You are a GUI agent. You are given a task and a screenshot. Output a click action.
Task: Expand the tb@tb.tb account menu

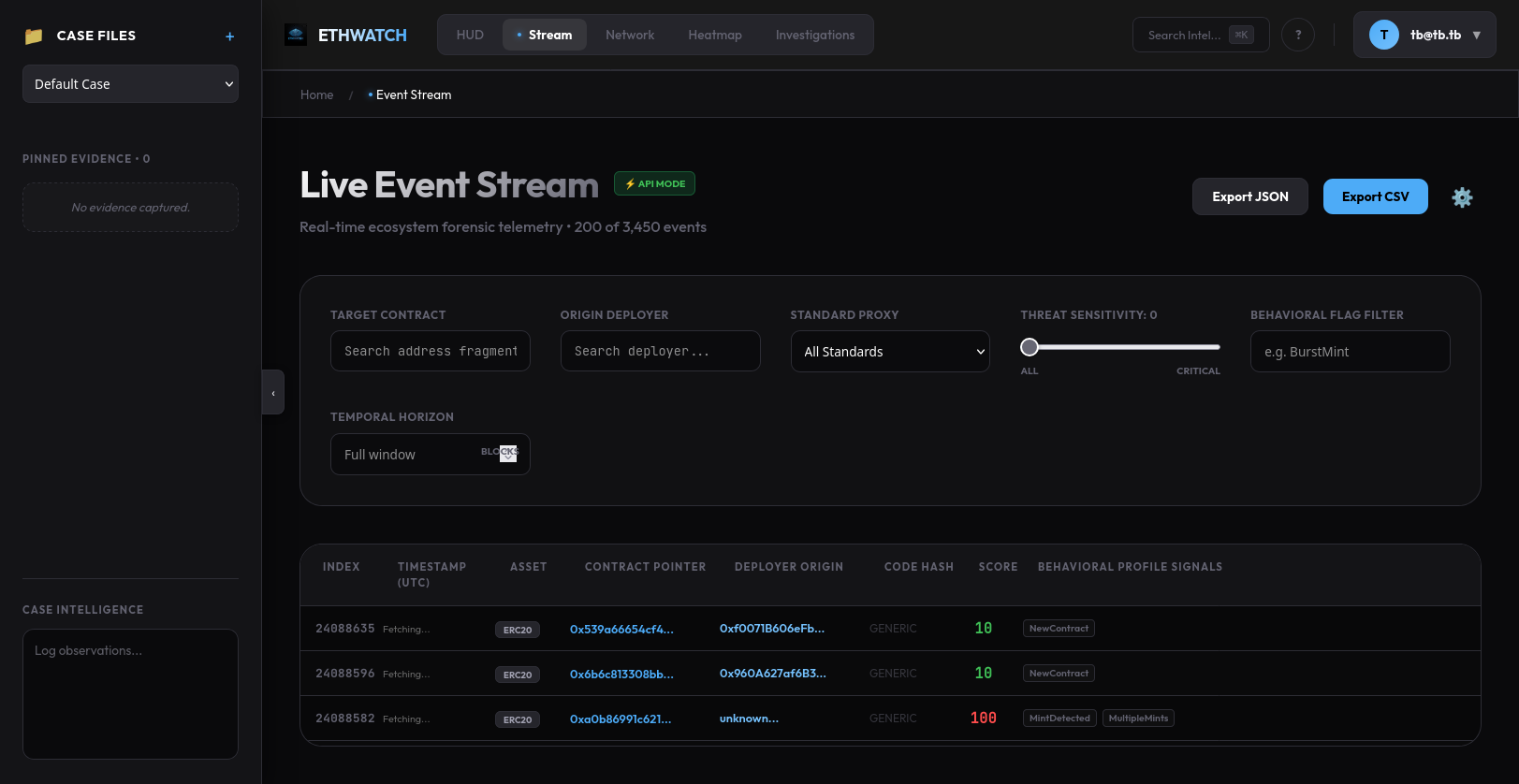click(x=1424, y=35)
